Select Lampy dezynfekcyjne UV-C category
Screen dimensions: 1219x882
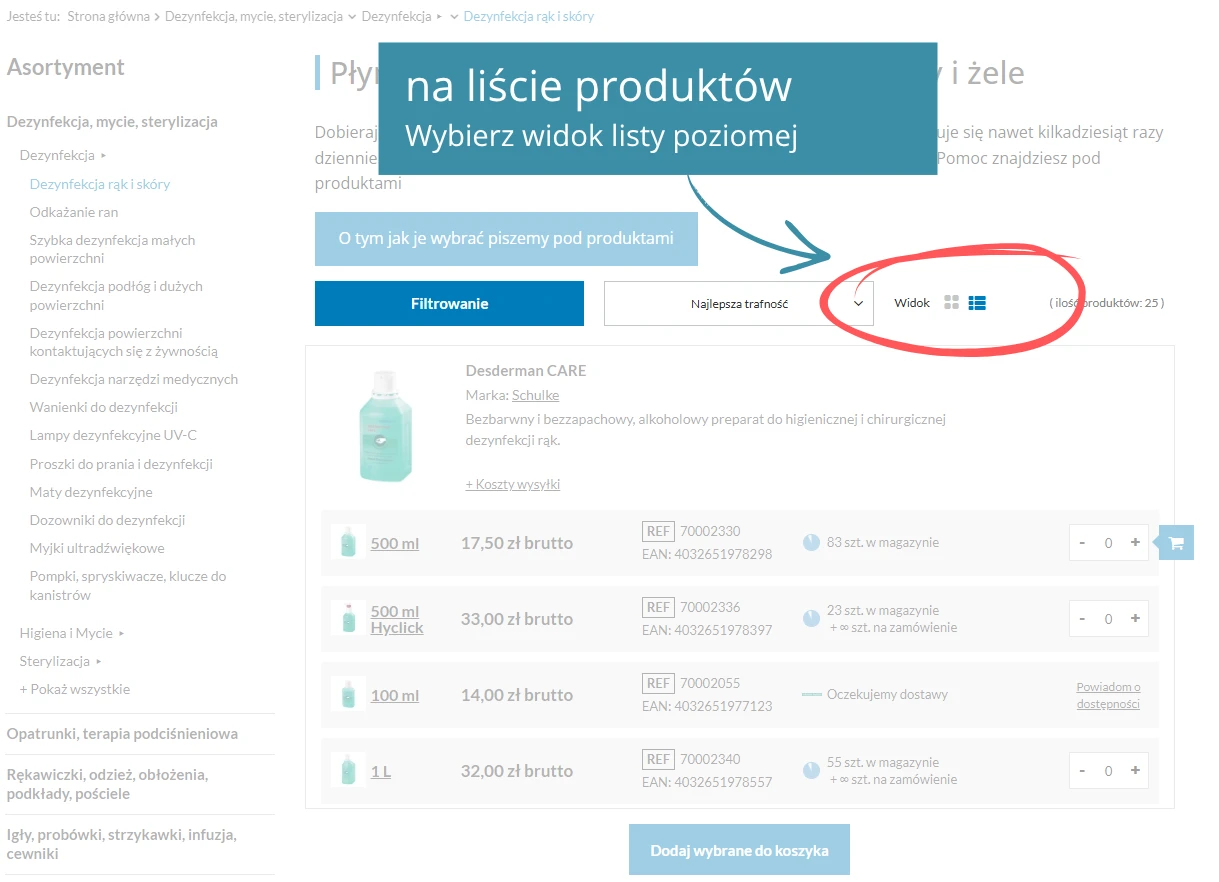tap(113, 435)
